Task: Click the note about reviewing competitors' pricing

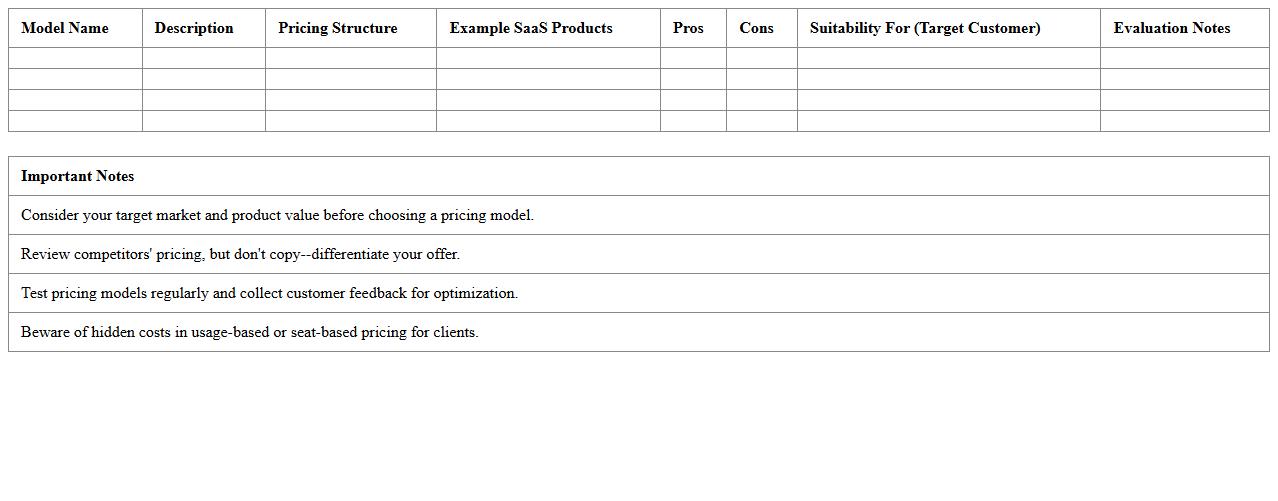Action: click(x=240, y=254)
